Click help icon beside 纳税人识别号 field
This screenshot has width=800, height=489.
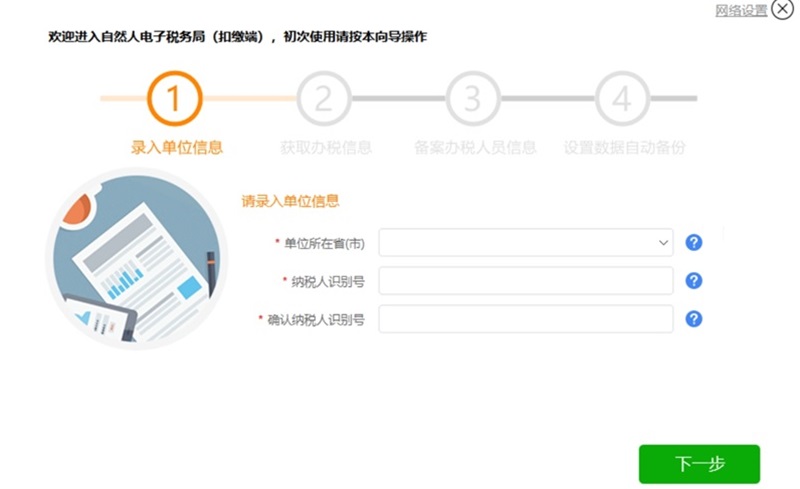tap(693, 281)
